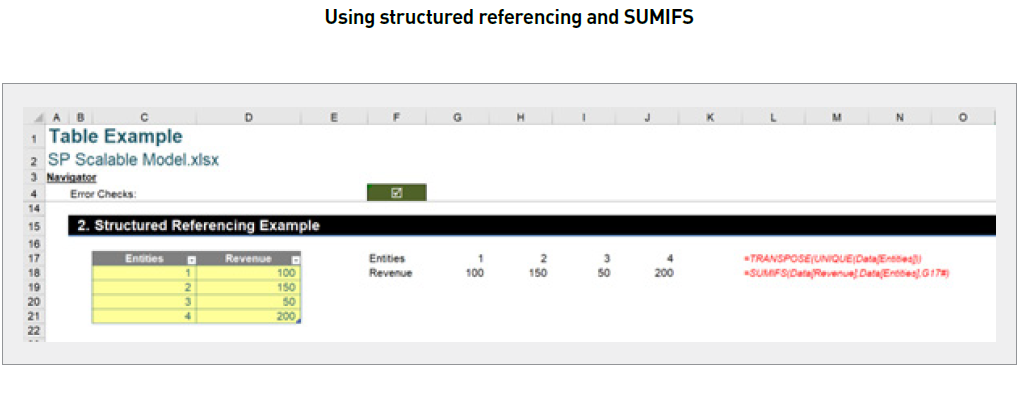The width and height of the screenshot is (1018, 399).
Task: Select table cell with revenue 50
Action: (249, 302)
